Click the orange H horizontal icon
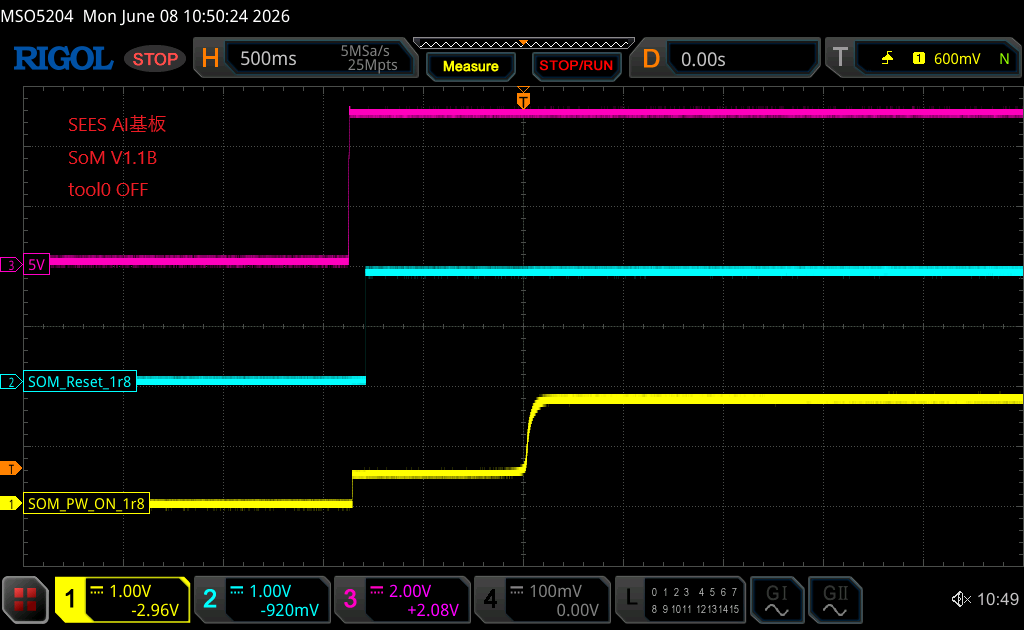 [210, 59]
